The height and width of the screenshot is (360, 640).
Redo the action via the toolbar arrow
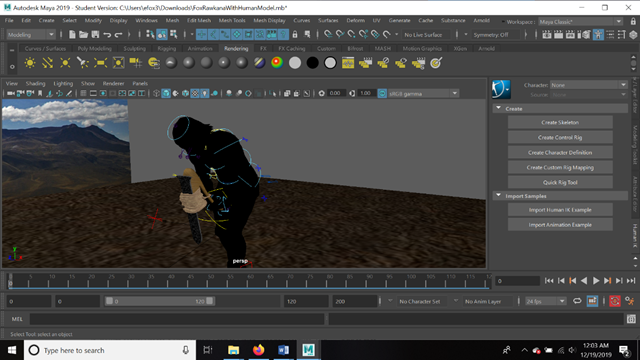[x=118, y=35]
